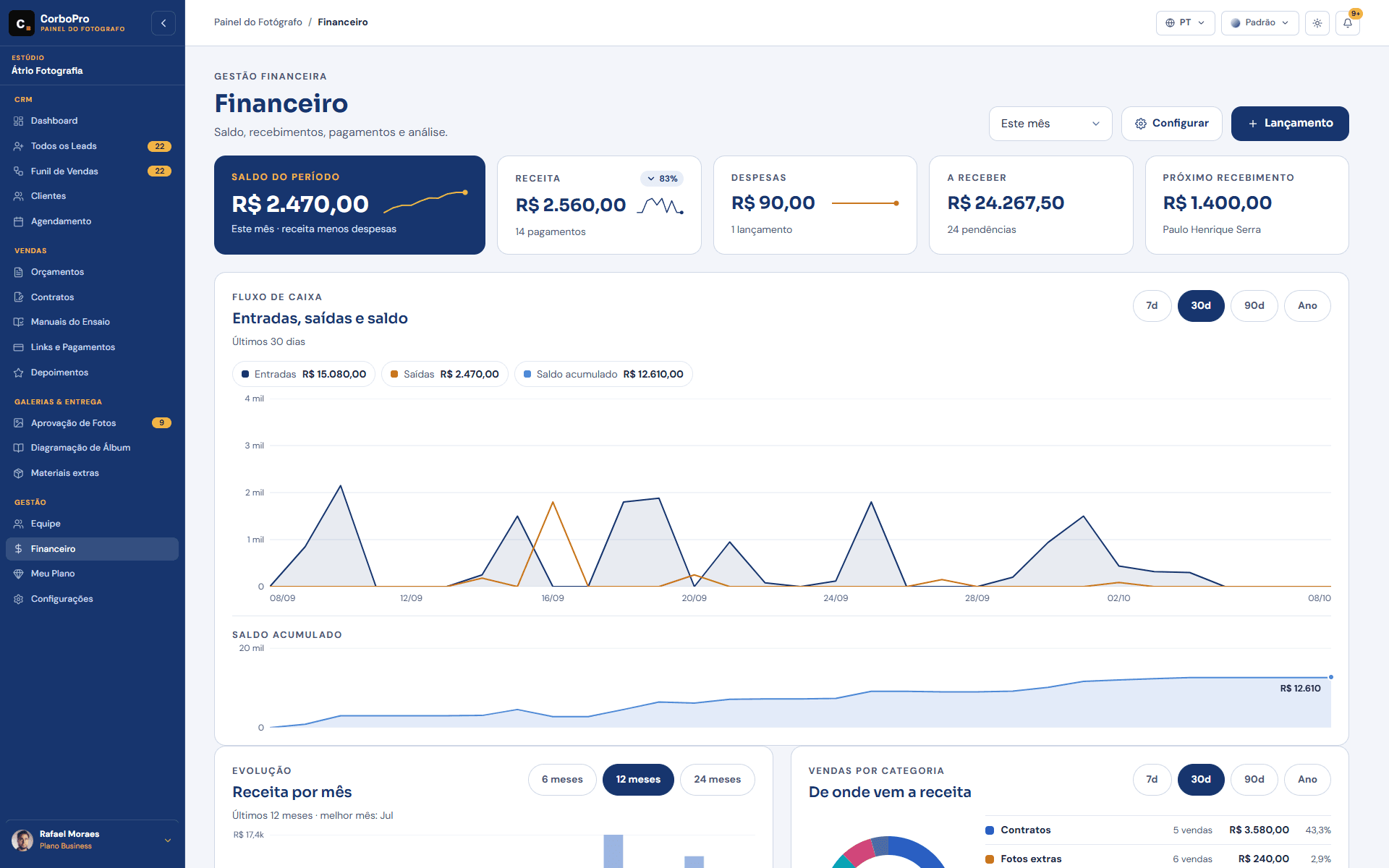Go to Todos os Leads
Screen dimensions: 1389x868
tap(92, 146)
